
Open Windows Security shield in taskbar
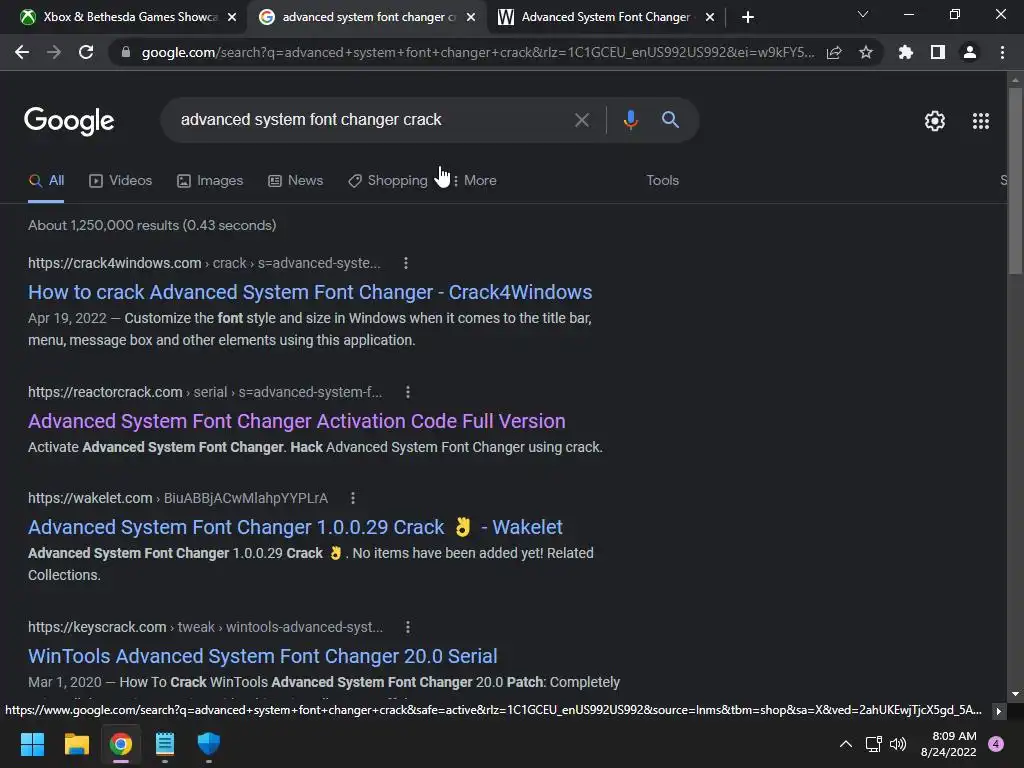[x=209, y=744]
